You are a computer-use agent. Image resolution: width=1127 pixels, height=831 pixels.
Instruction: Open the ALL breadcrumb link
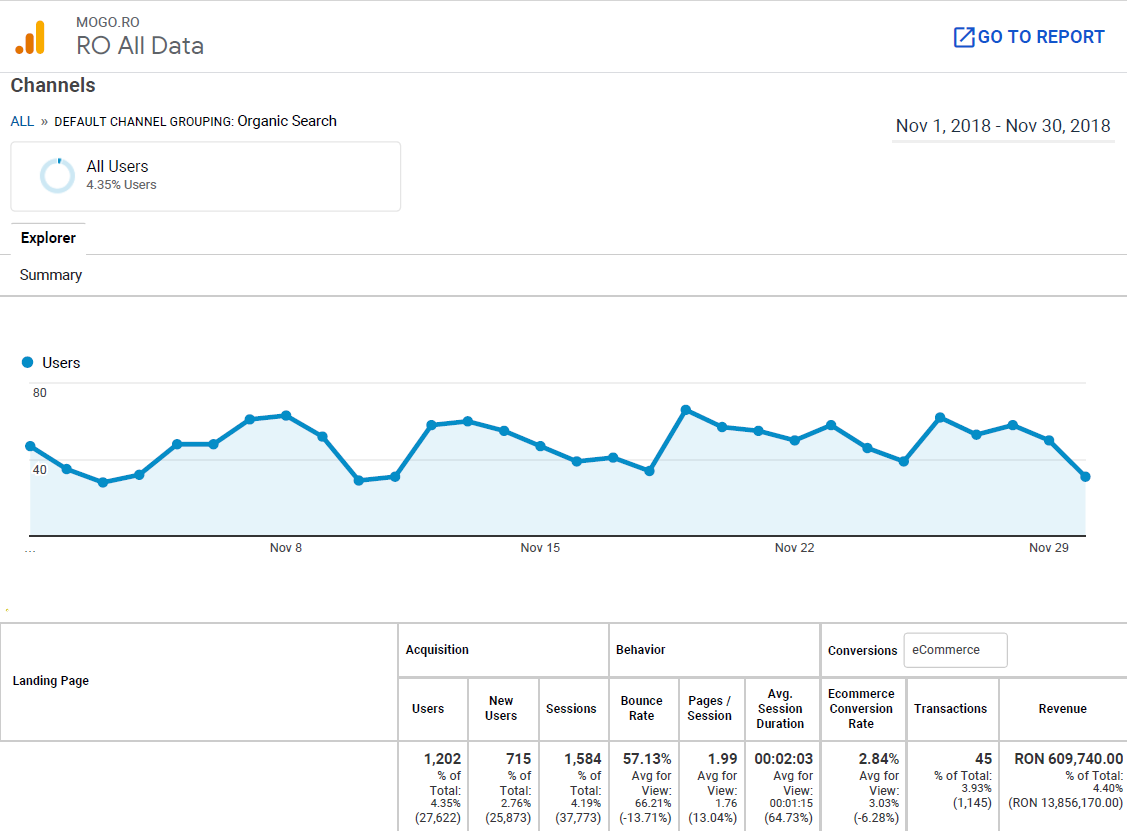point(22,121)
